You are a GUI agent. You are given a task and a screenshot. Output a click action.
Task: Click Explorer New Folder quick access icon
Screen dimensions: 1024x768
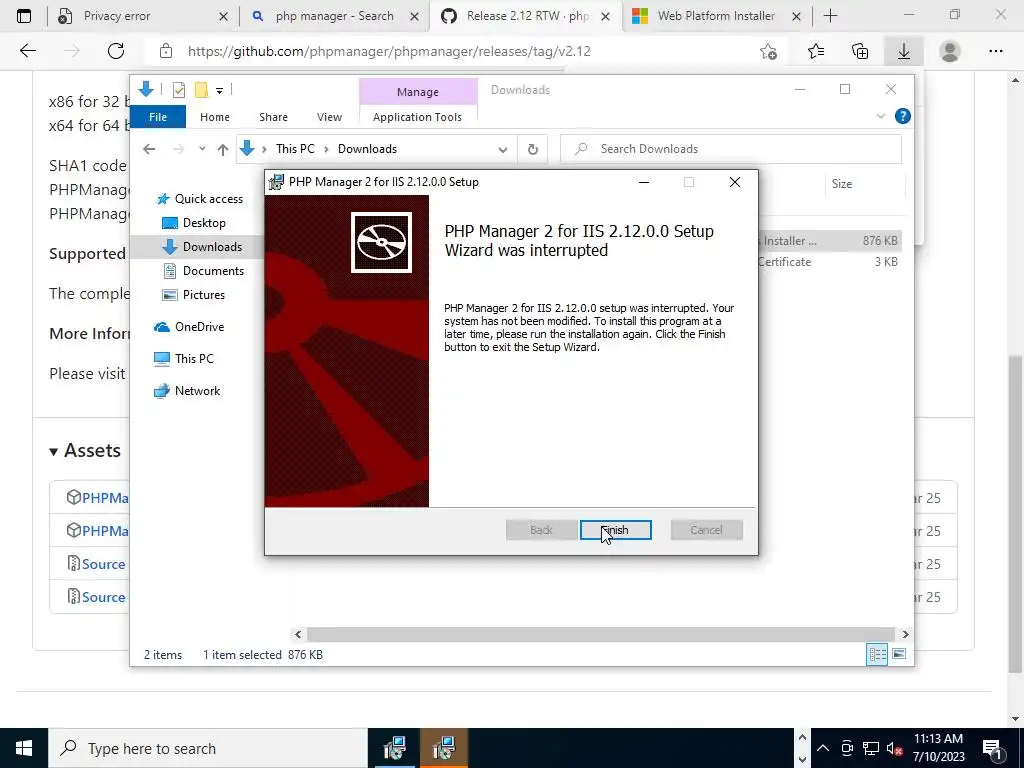point(202,90)
